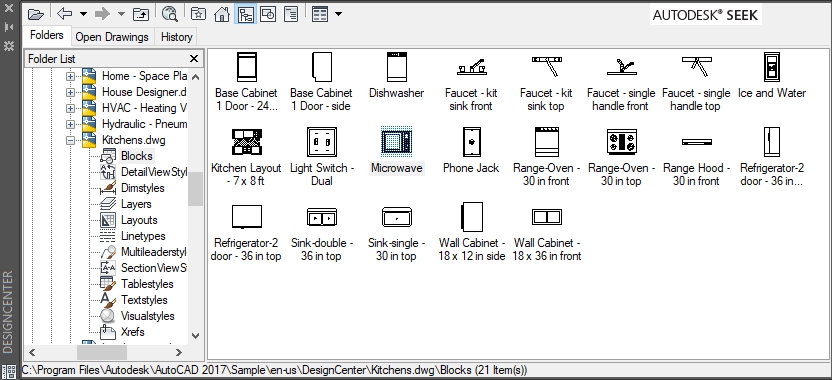Select the Layouts tree item
This screenshot has height=380, width=832.
pyautogui.click(x=139, y=220)
